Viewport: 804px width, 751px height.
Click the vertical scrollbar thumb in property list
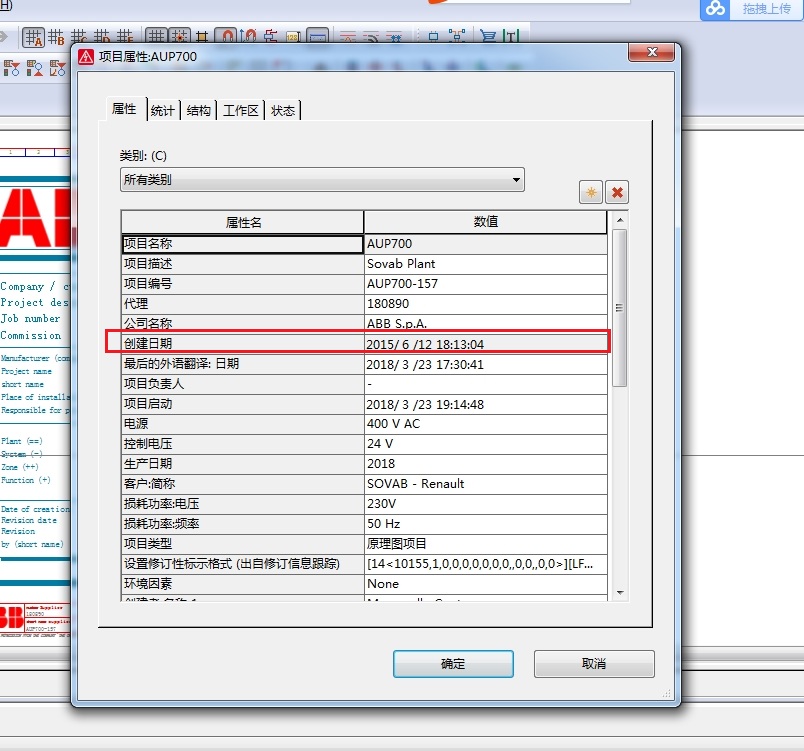coord(620,306)
